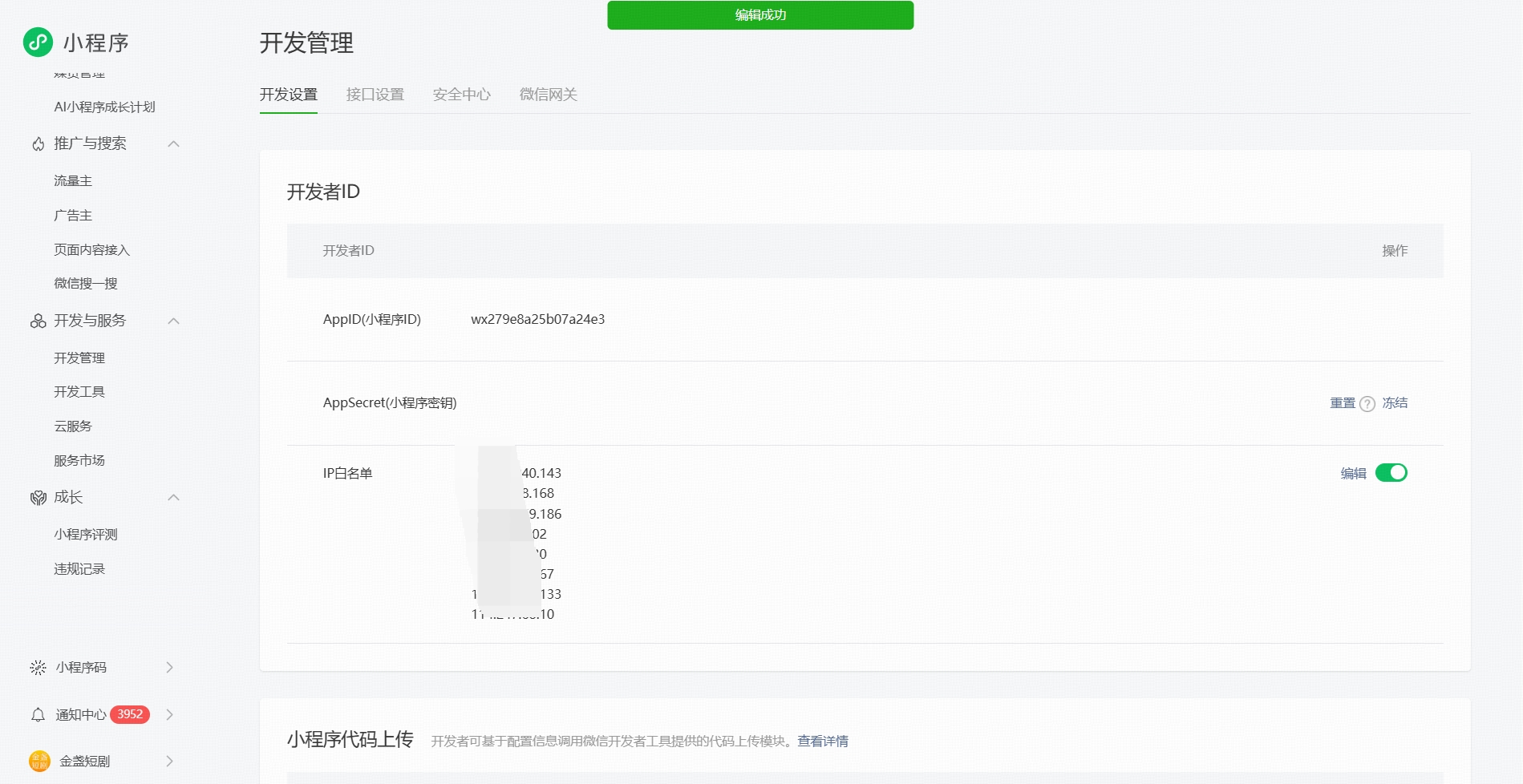This screenshot has height=784, width=1523.
Task: Open 微信搜一搜 in the sidebar
Action: [x=86, y=284]
